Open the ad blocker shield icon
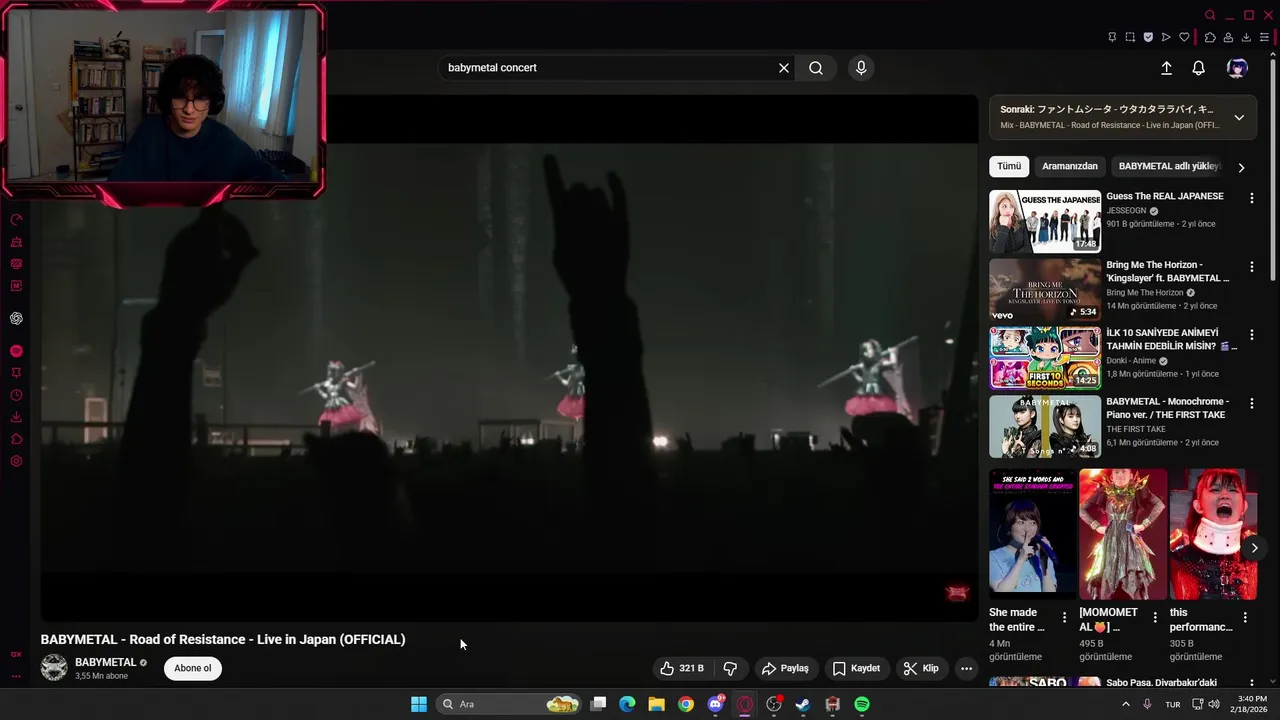The width and height of the screenshot is (1280, 720). coord(1148,37)
